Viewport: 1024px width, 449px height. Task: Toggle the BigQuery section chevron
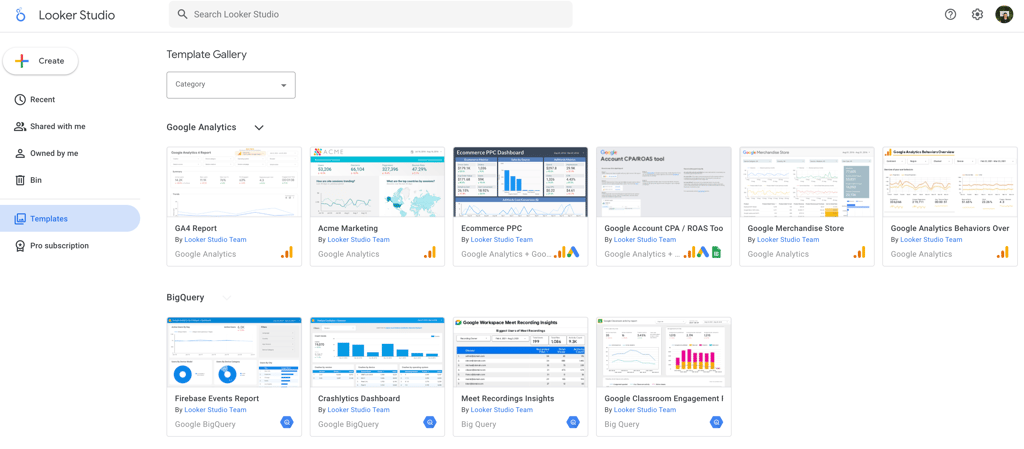click(227, 298)
